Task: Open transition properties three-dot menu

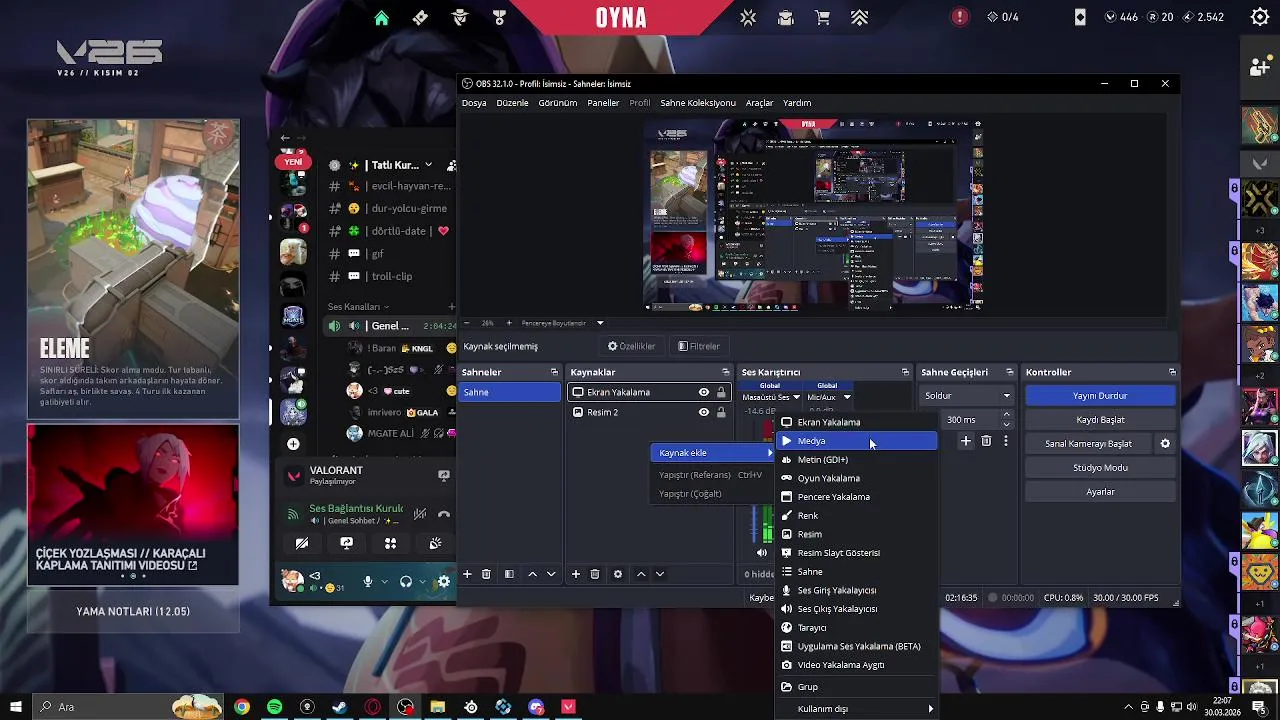Action: click(1006, 441)
